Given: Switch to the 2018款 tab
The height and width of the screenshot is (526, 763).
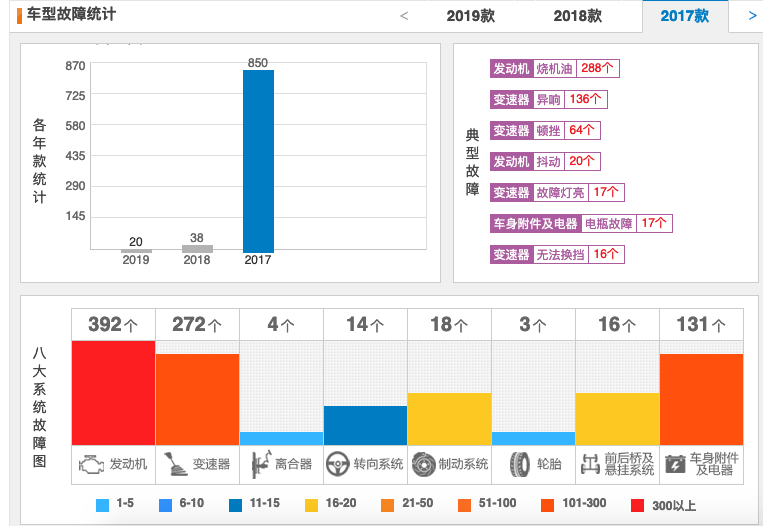Looking at the screenshot, I should (578, 16).
